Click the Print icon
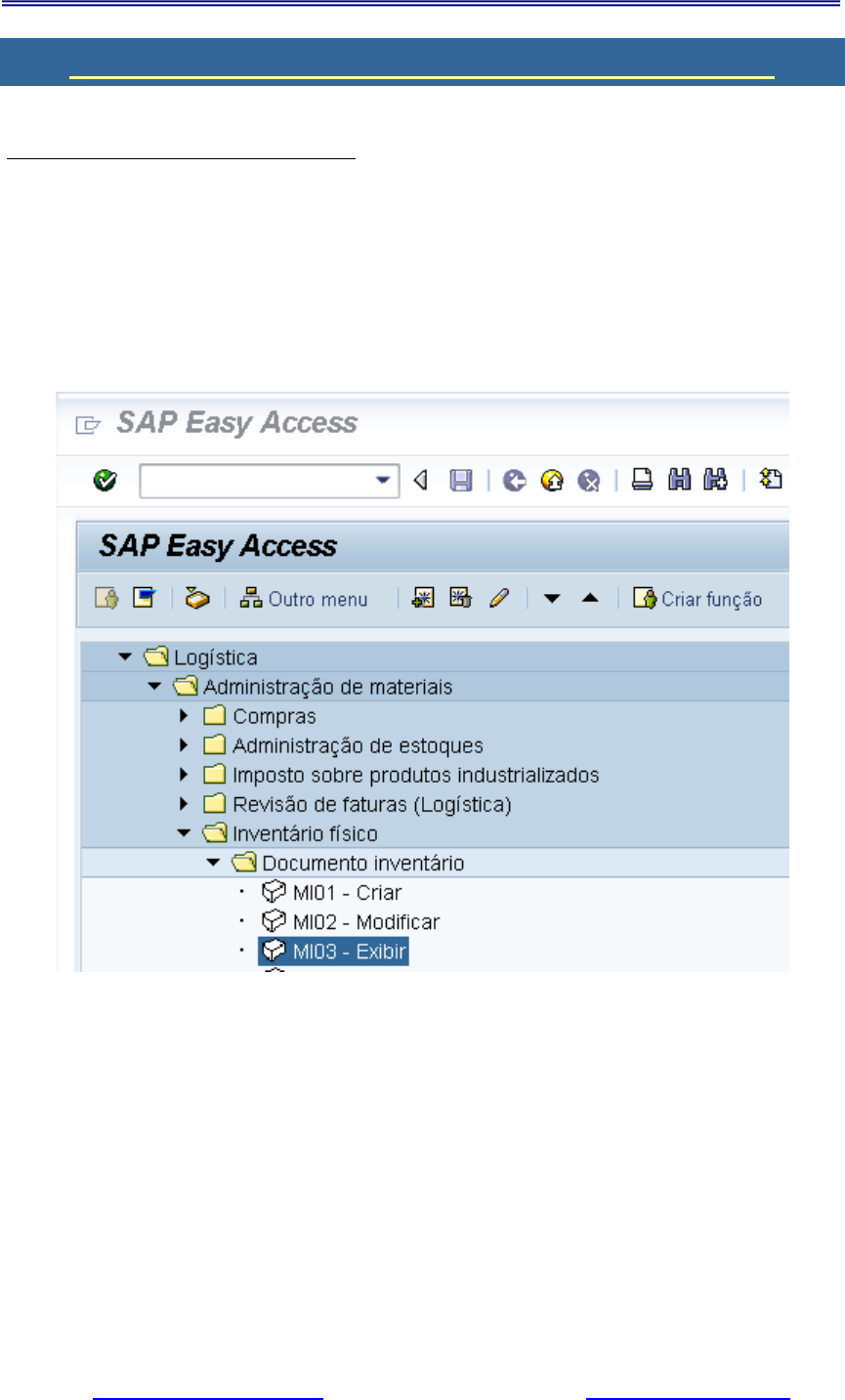 point(642,480)
